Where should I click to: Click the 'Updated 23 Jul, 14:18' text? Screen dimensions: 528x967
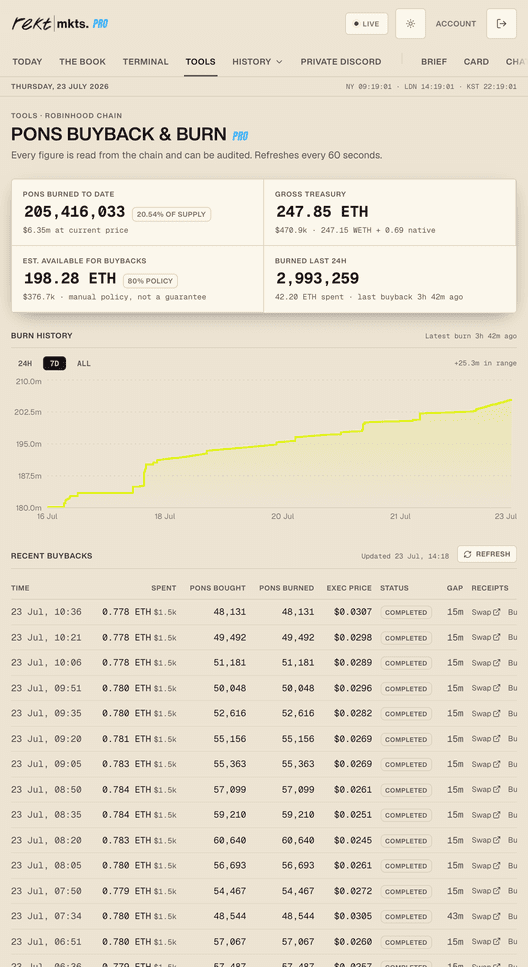pos(405,556)
